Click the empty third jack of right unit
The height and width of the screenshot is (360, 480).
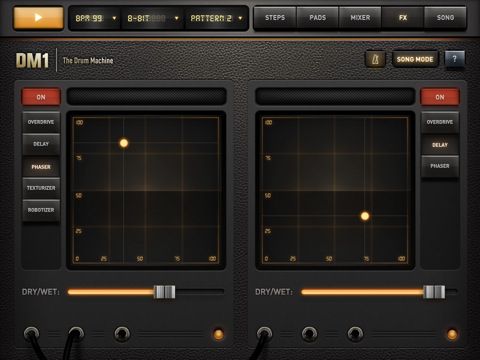coord(355,334)
